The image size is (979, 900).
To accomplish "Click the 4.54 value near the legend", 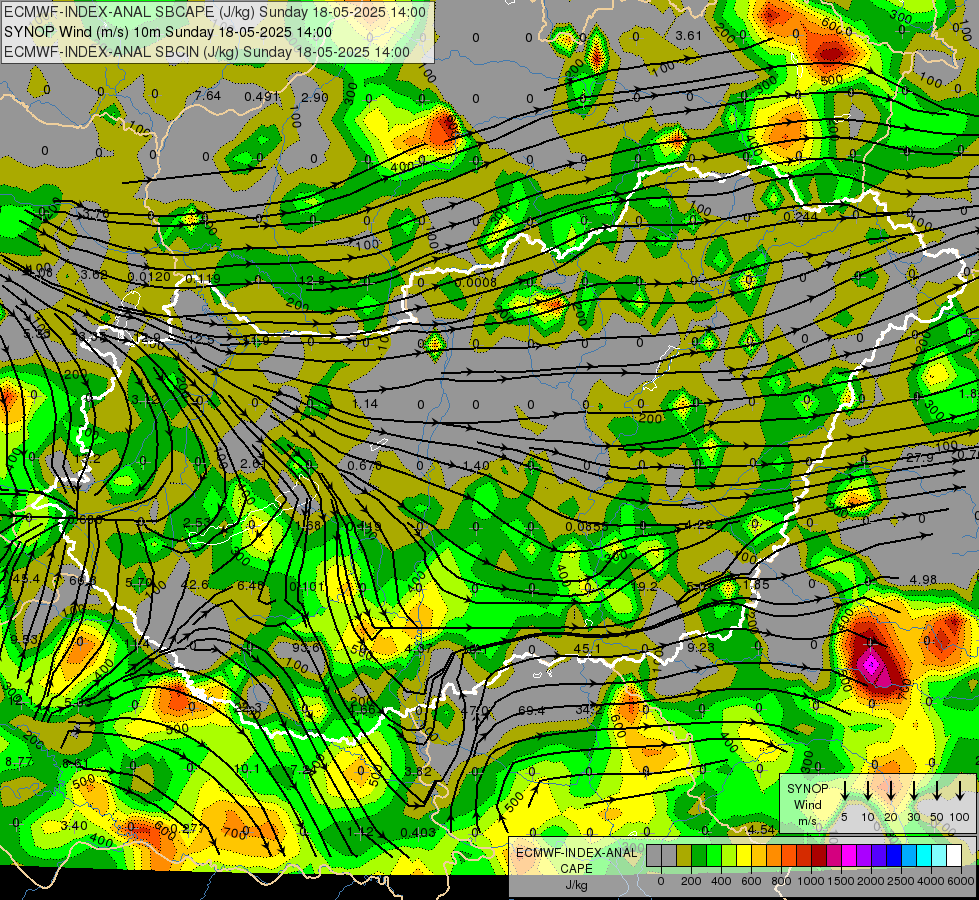I will (762, 829).
